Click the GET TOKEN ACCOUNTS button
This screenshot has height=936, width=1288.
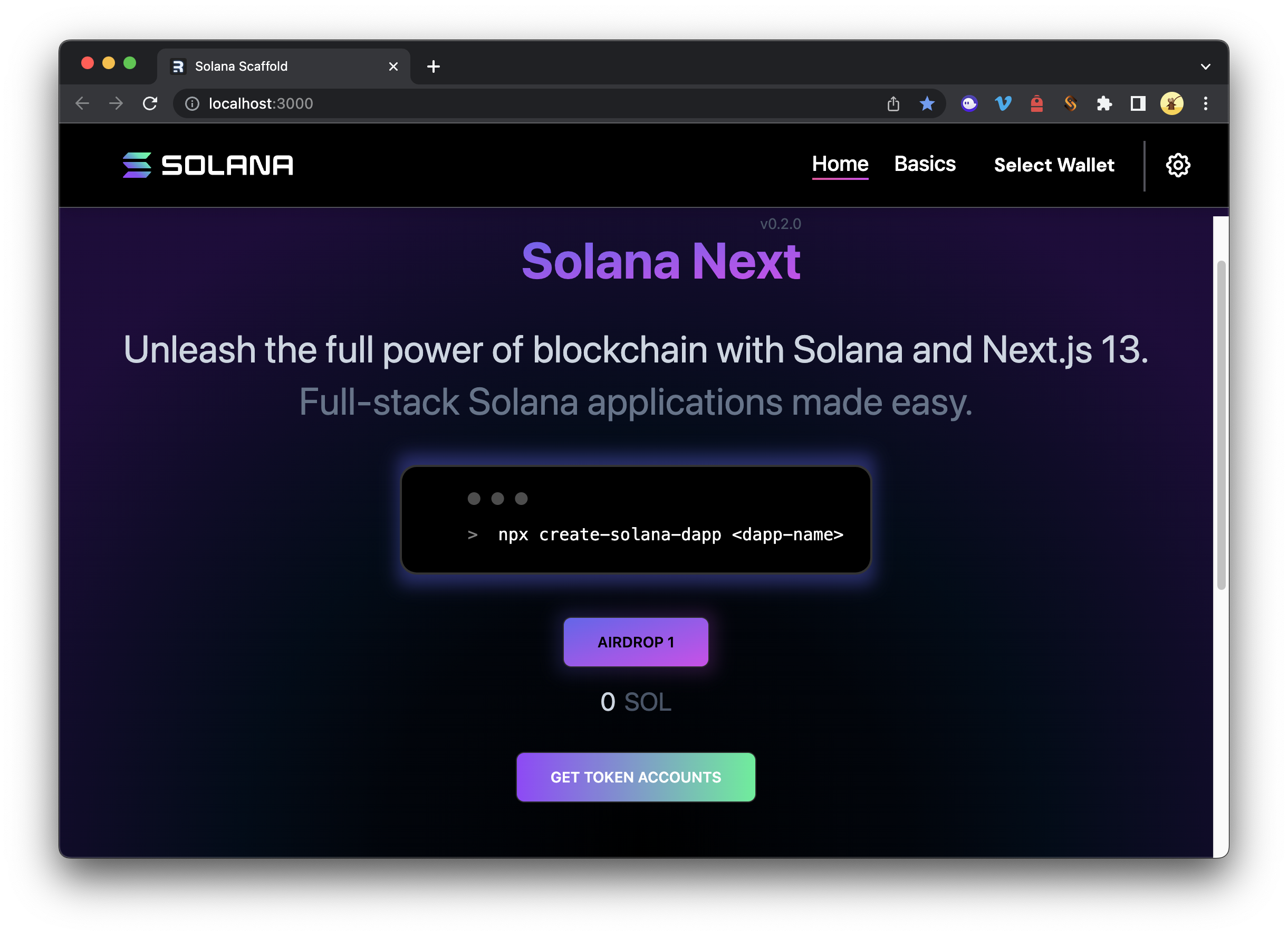coord(636,777)
